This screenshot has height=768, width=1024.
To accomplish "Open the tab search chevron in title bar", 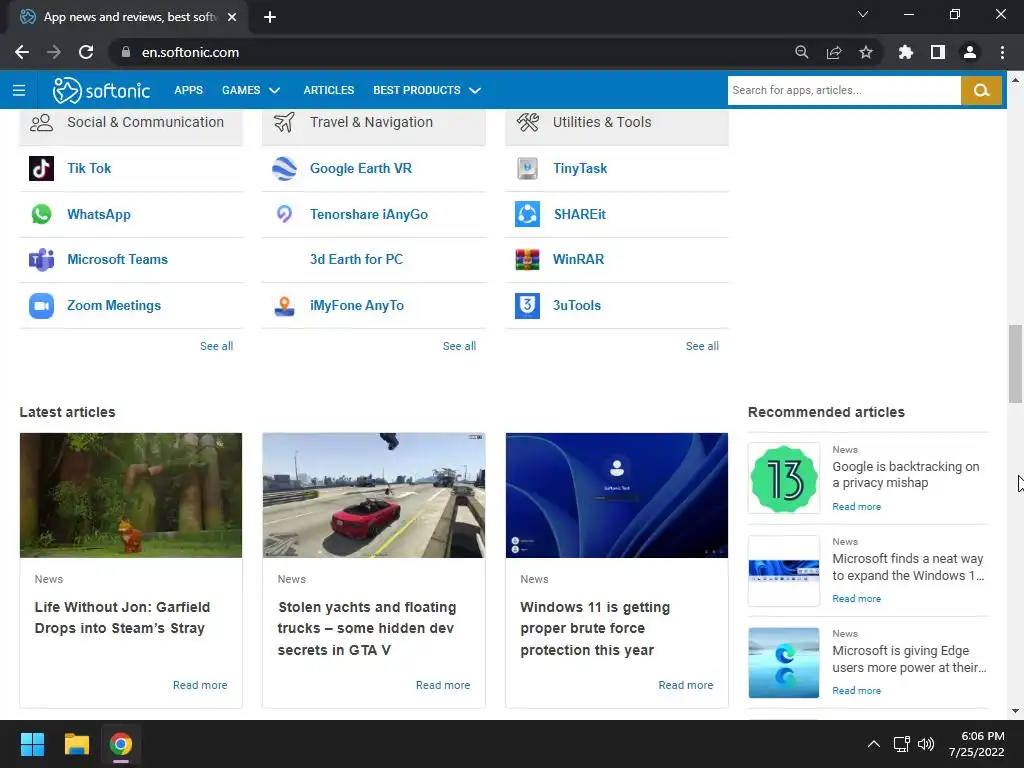I will click(863, 14).
